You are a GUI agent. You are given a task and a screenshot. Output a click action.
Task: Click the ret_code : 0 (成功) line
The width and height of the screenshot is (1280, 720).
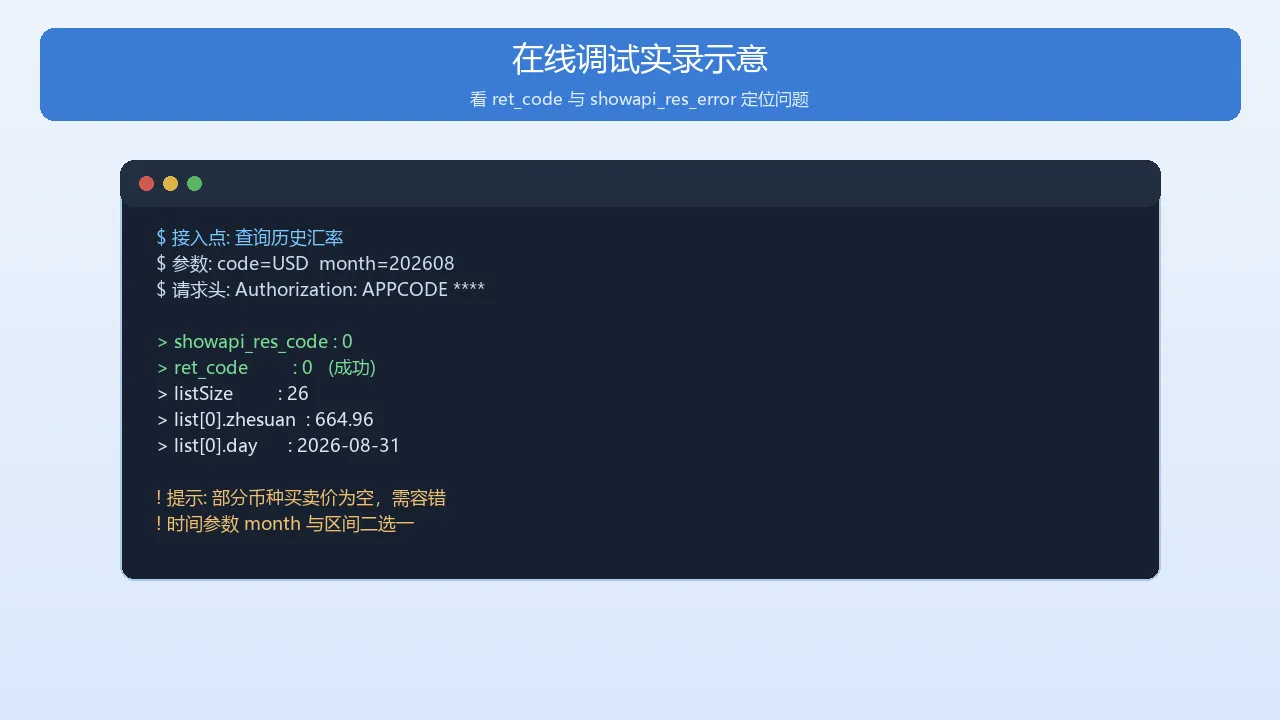click(x=266, y=368)
